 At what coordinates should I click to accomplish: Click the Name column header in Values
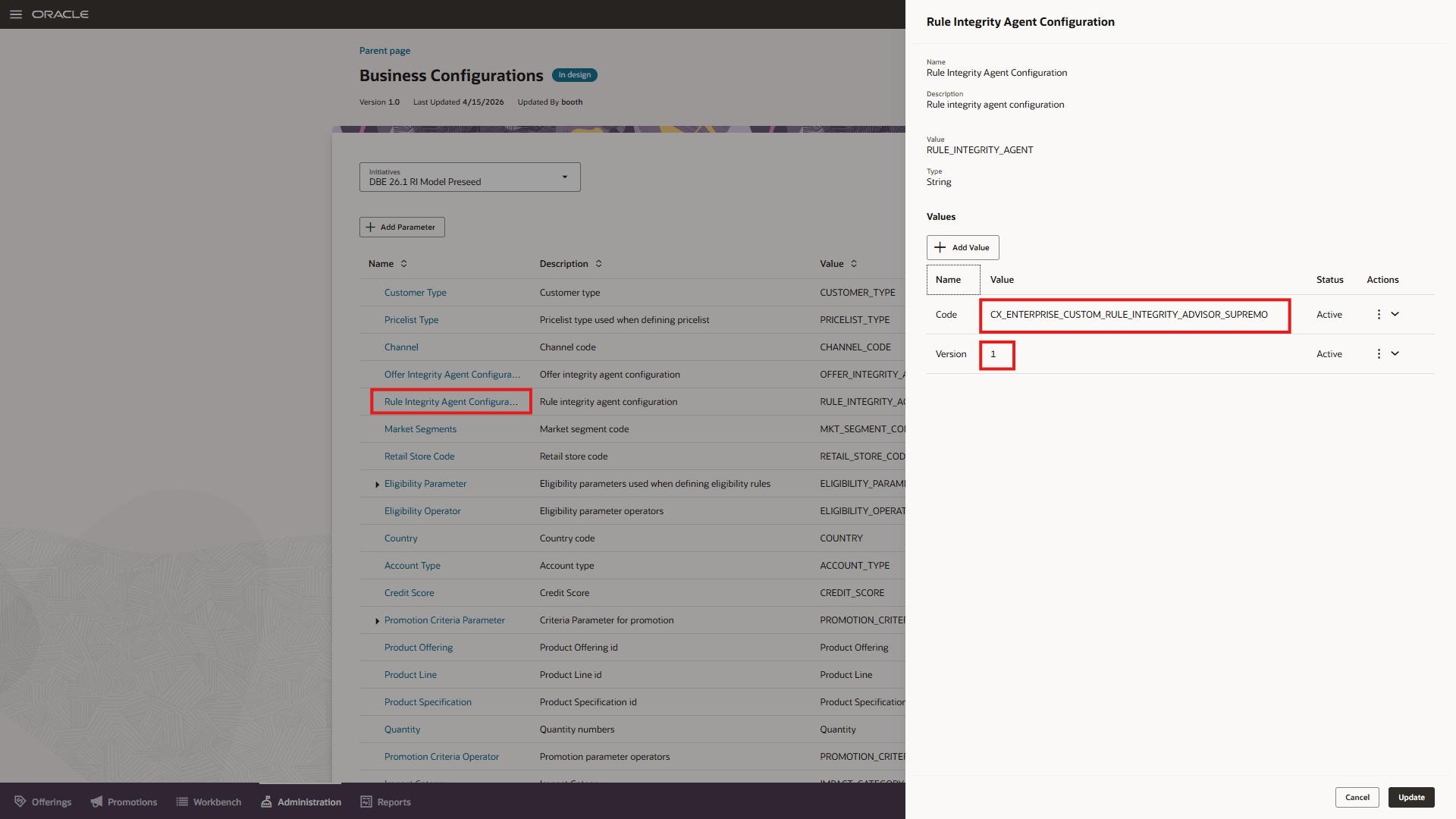[953, 280]
